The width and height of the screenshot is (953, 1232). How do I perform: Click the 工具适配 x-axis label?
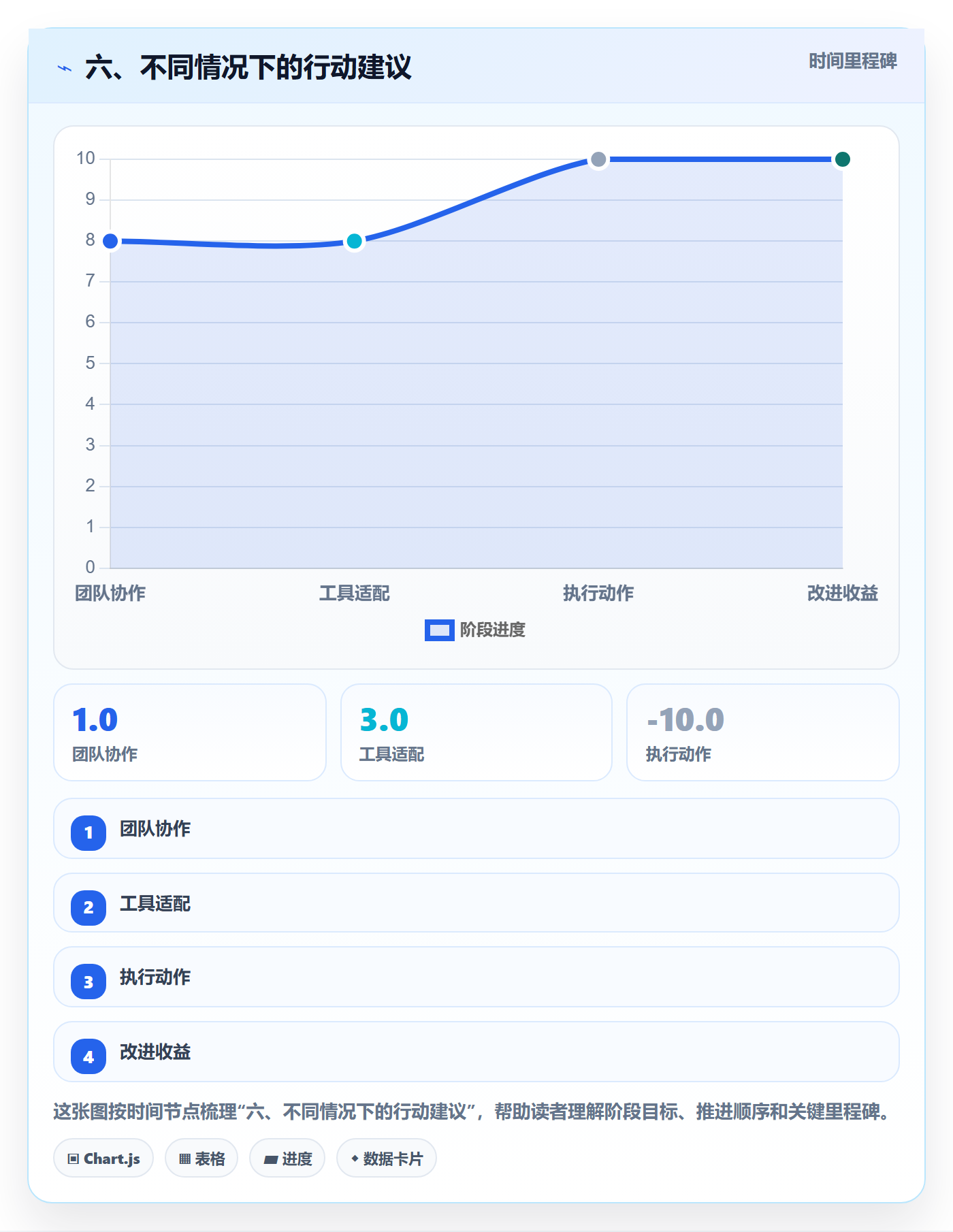[x=354, y=594]
